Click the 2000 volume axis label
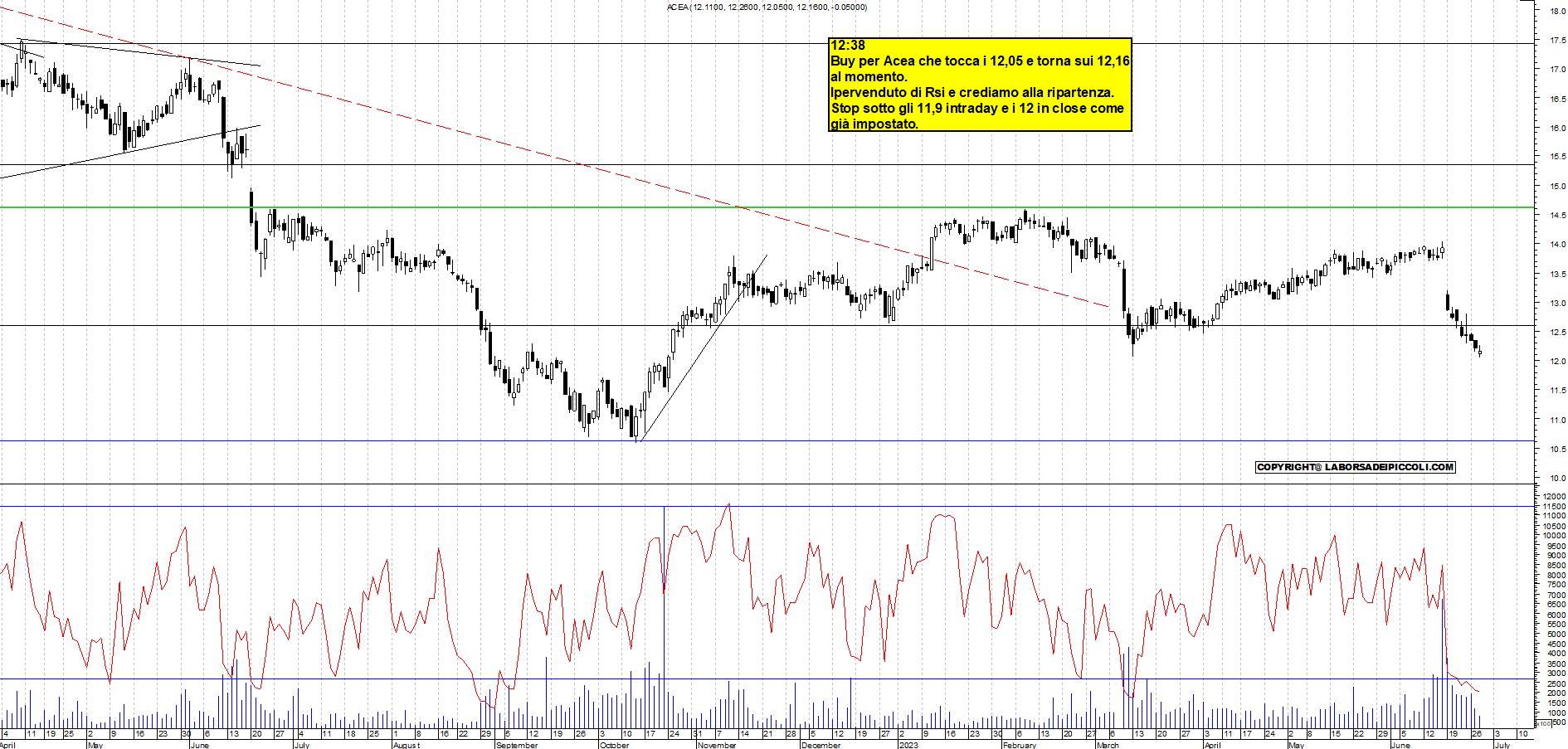This screenshot has height=749, width=1568. [x=1556, y=693]
